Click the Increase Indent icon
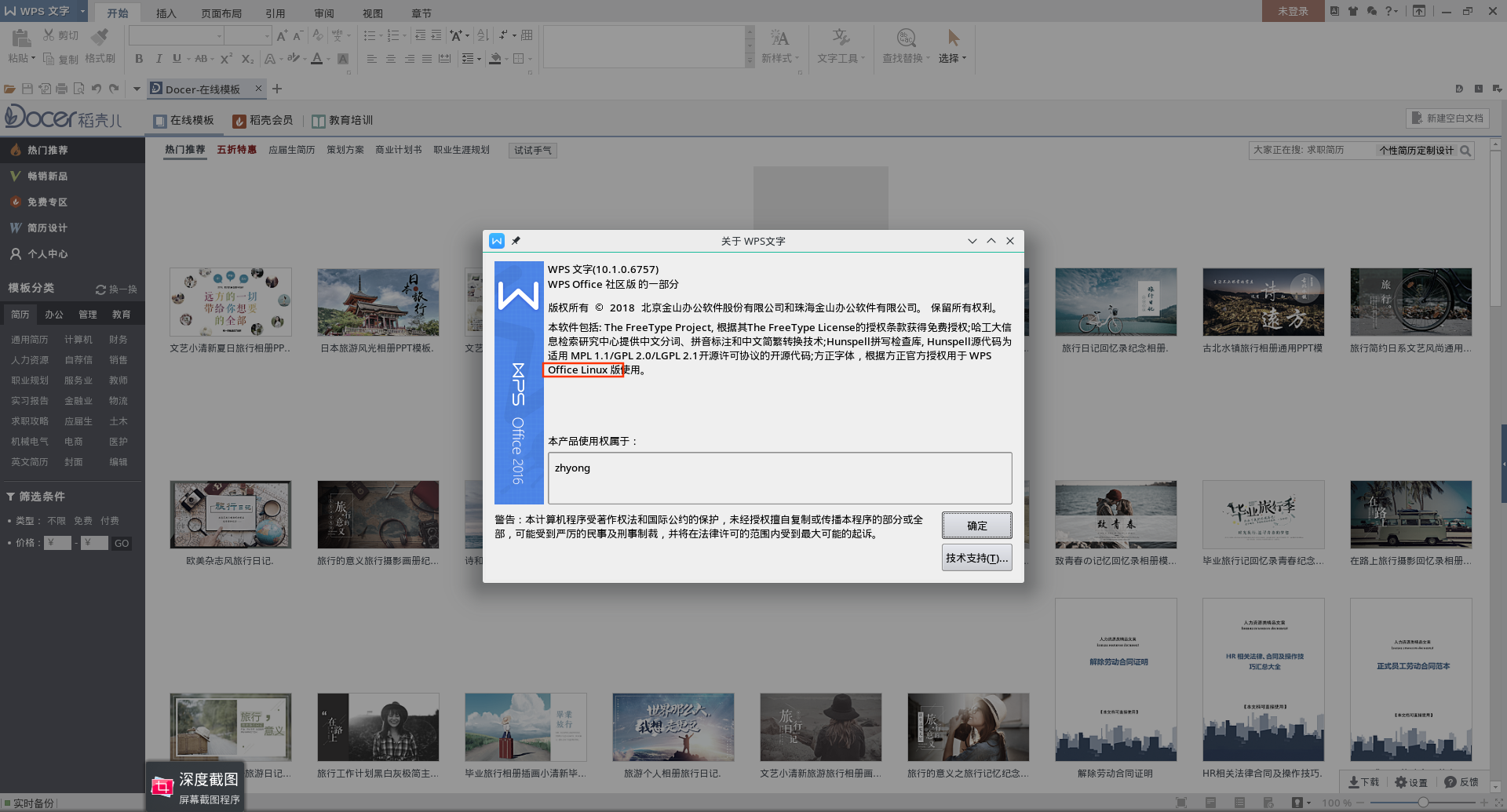 pyautogui.click(x=436, y=35)
